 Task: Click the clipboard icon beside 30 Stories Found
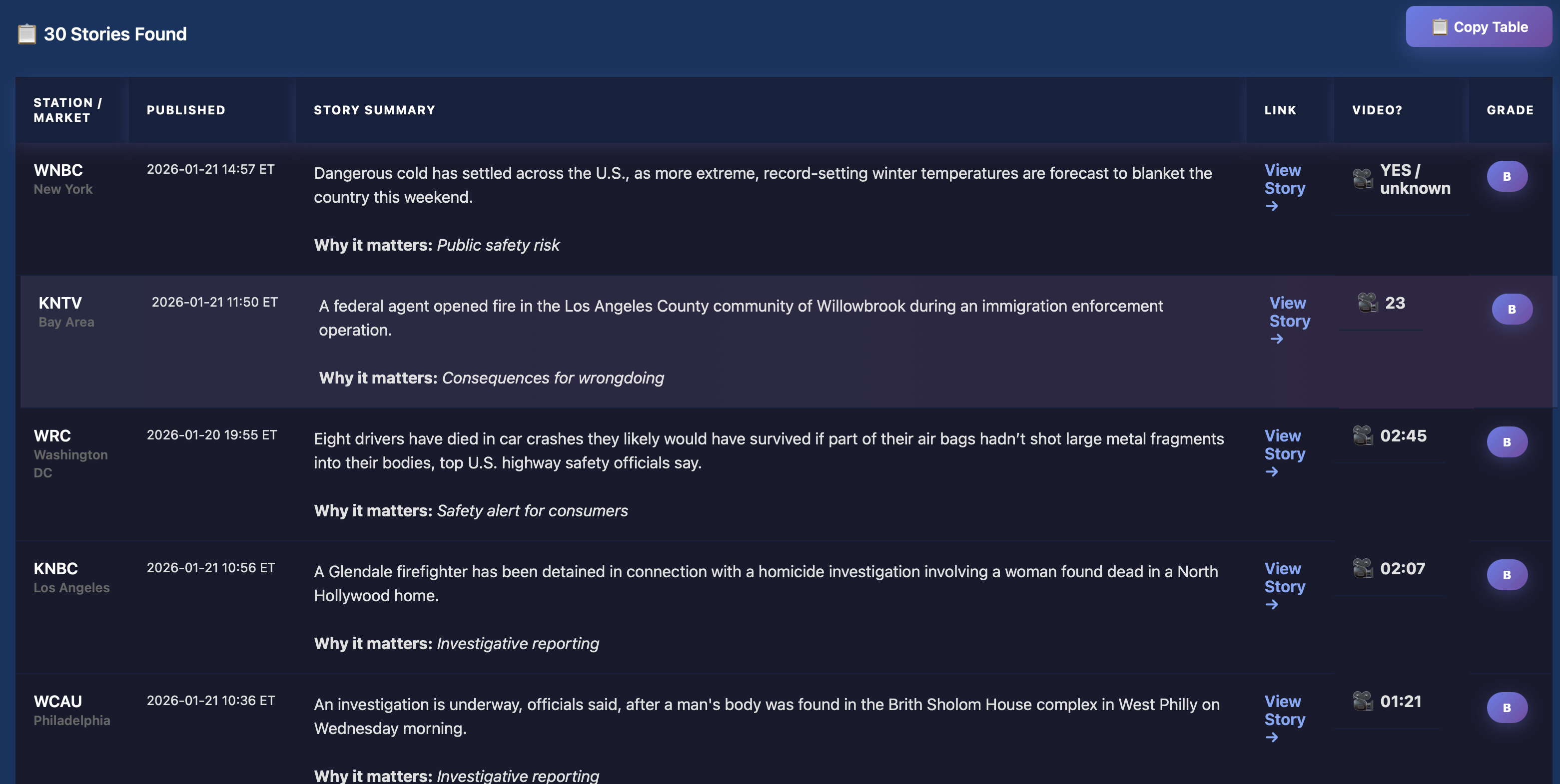coord(26,34)
